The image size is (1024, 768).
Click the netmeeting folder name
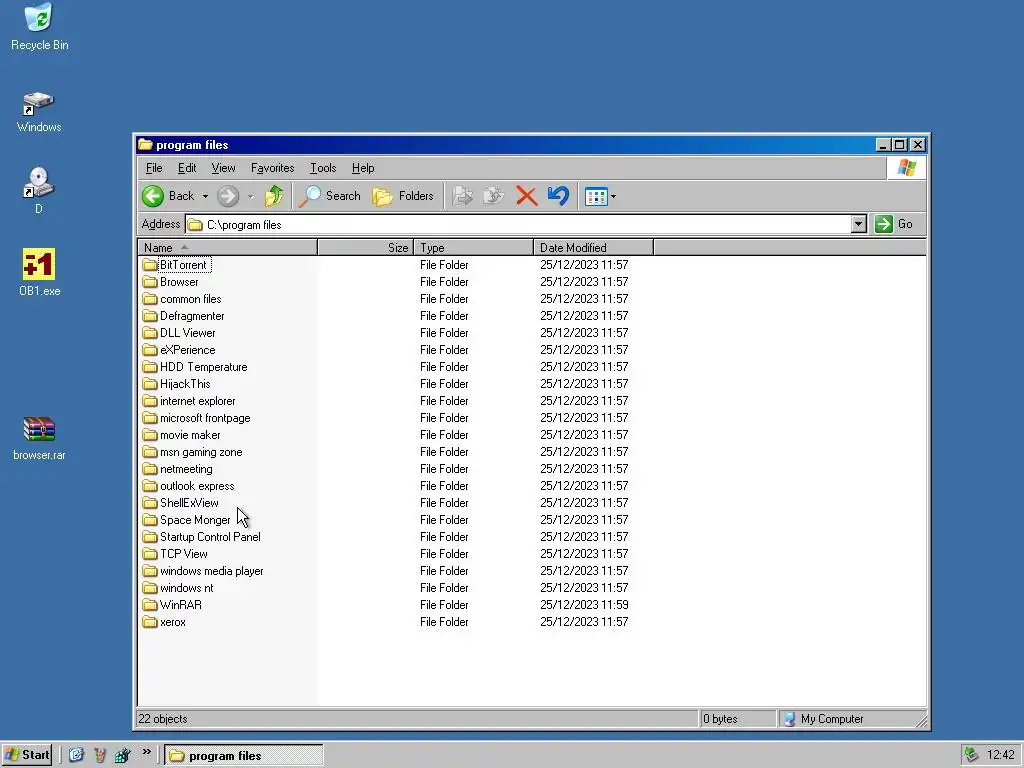click(186, 469)
